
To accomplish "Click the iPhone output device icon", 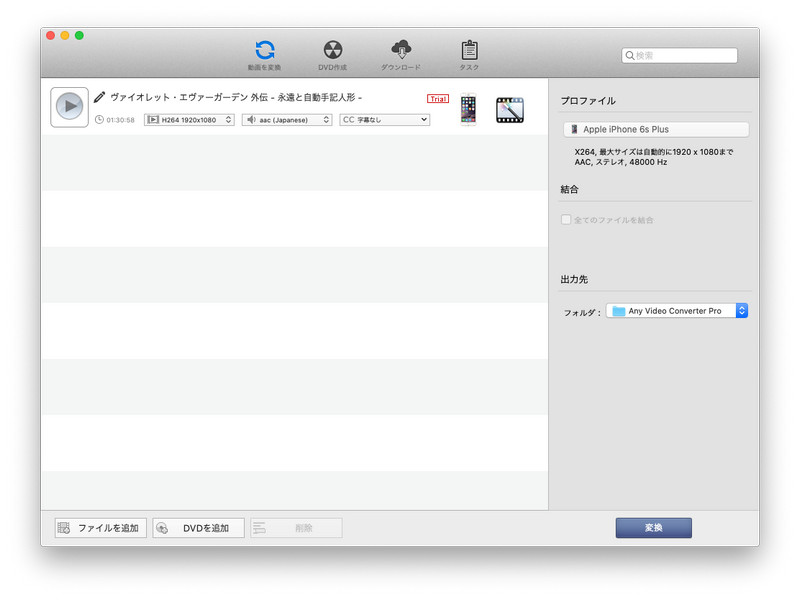I will point(468,109).
